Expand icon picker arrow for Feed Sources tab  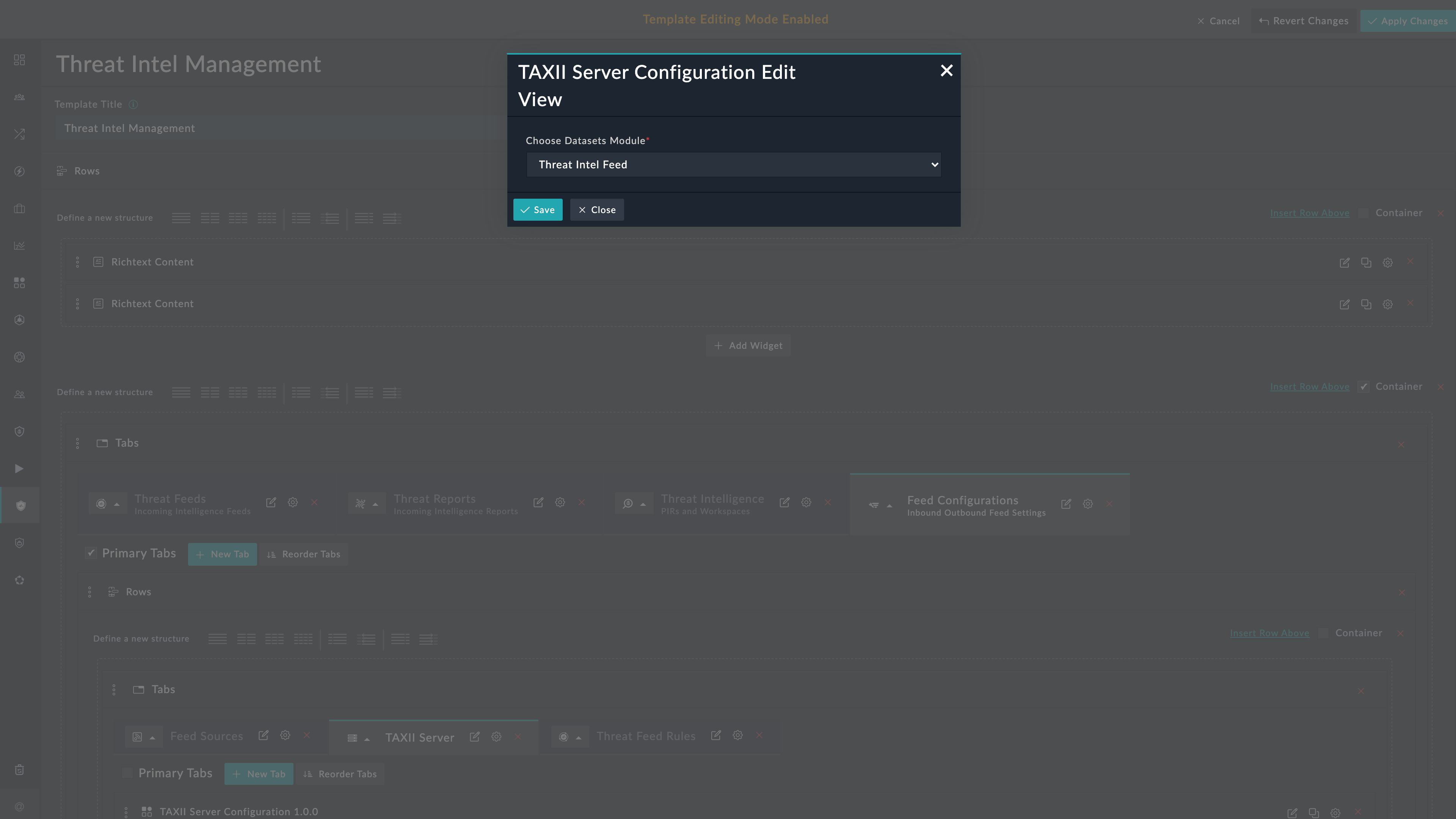coord(152,737)
